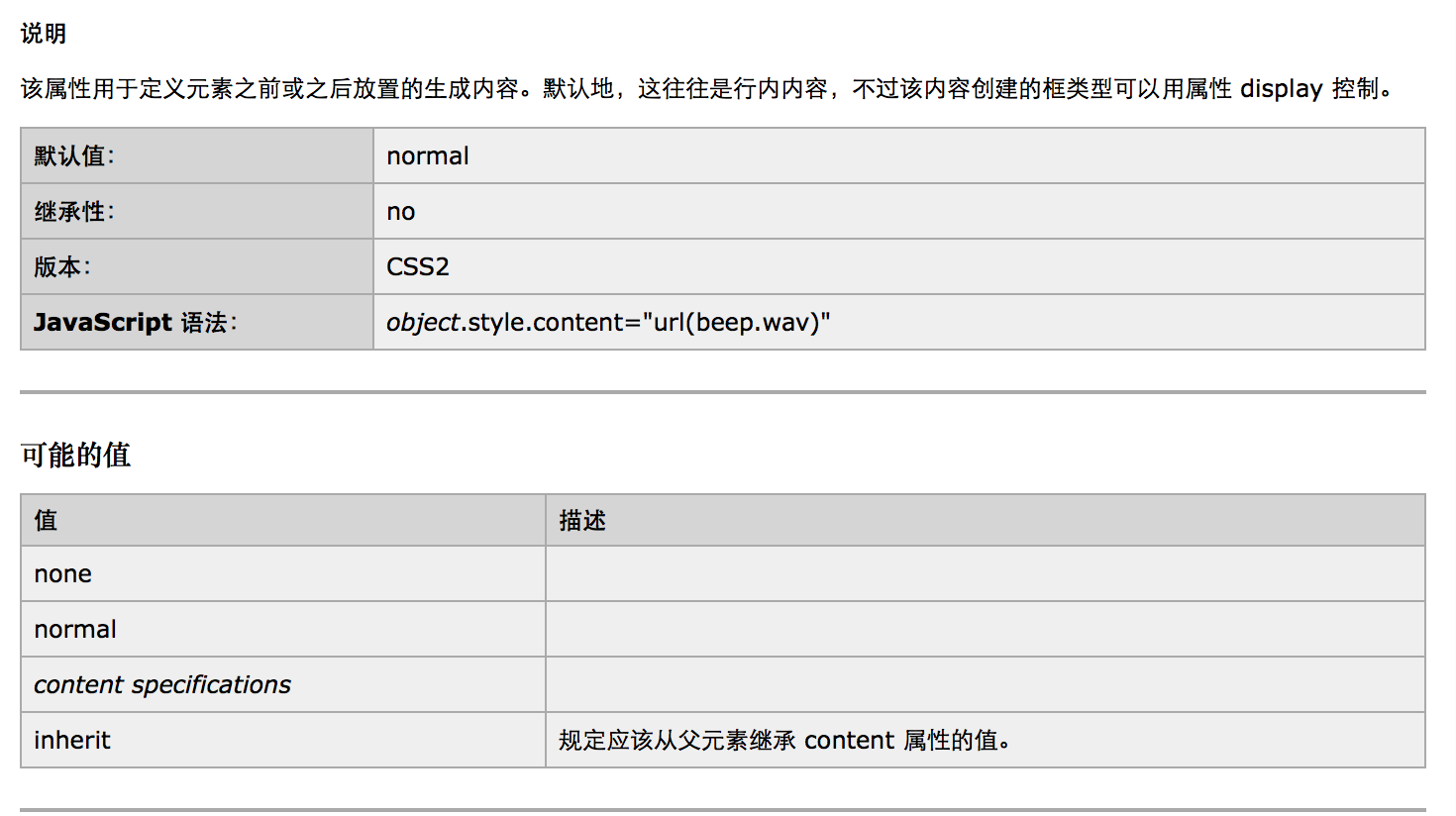Click the object.style.content syntax example

coord(608,323)
